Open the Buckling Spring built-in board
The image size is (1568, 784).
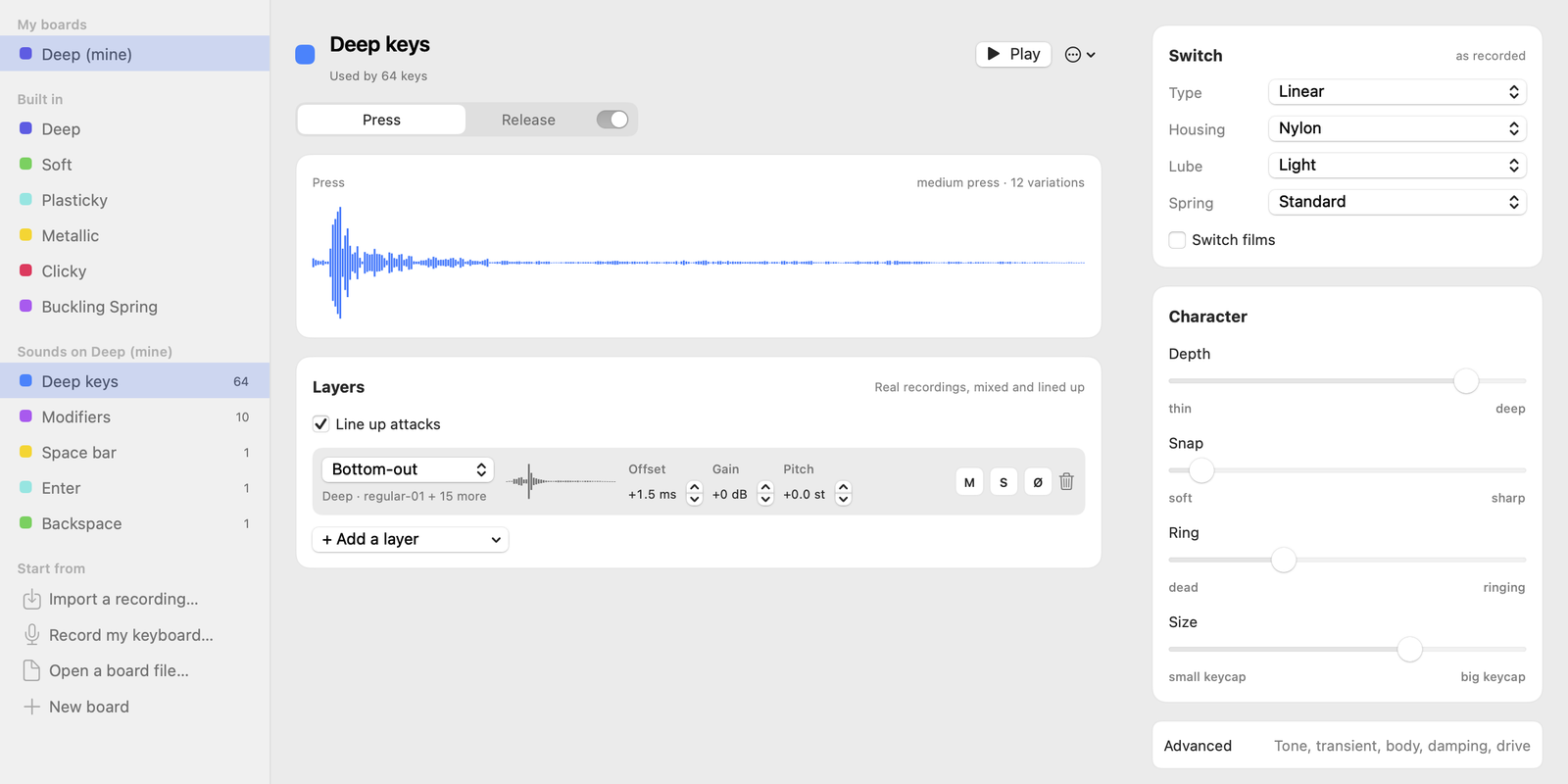click(x=135, y=307)
